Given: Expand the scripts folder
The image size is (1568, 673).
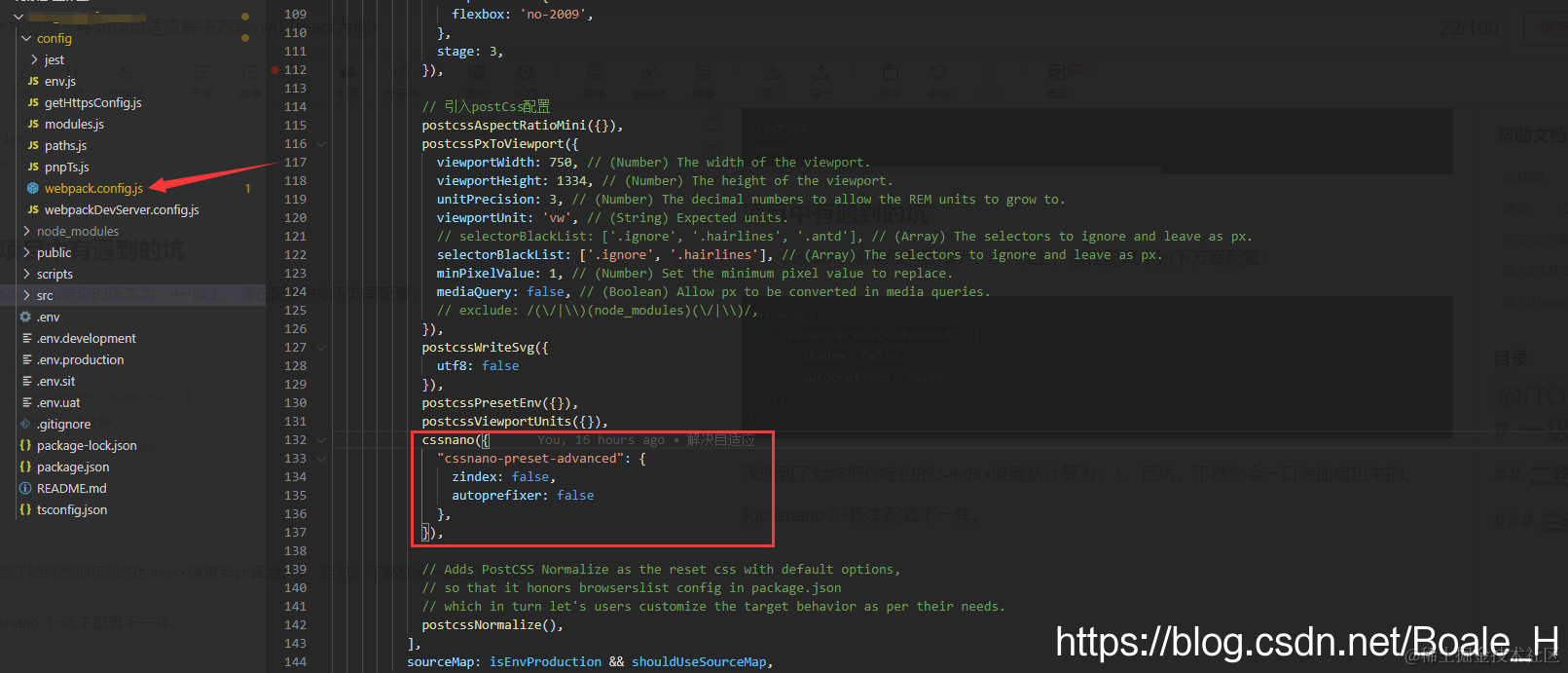Looking at the screenshot, I should coord(26,275).
